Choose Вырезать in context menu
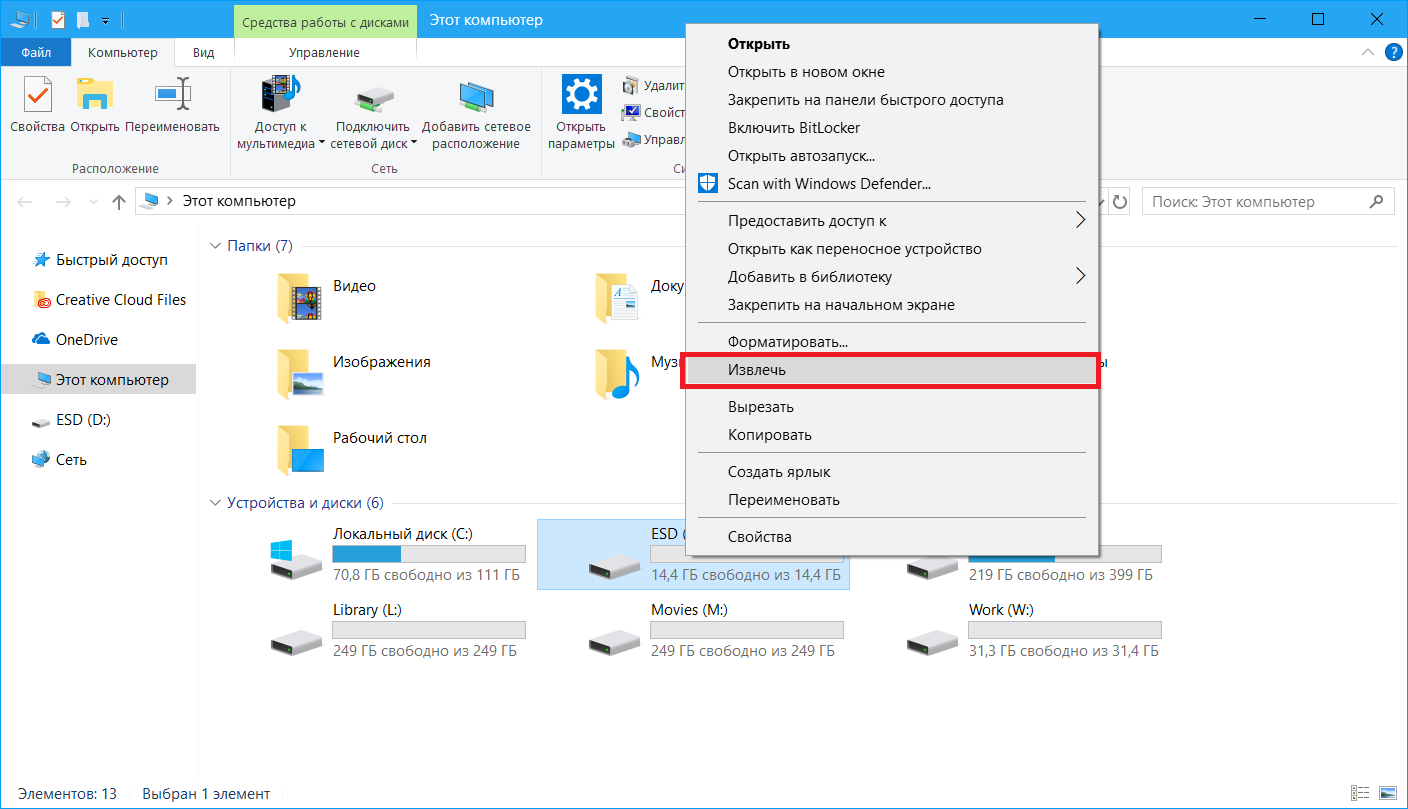1408x809 pixels. (x=891, y=407)
